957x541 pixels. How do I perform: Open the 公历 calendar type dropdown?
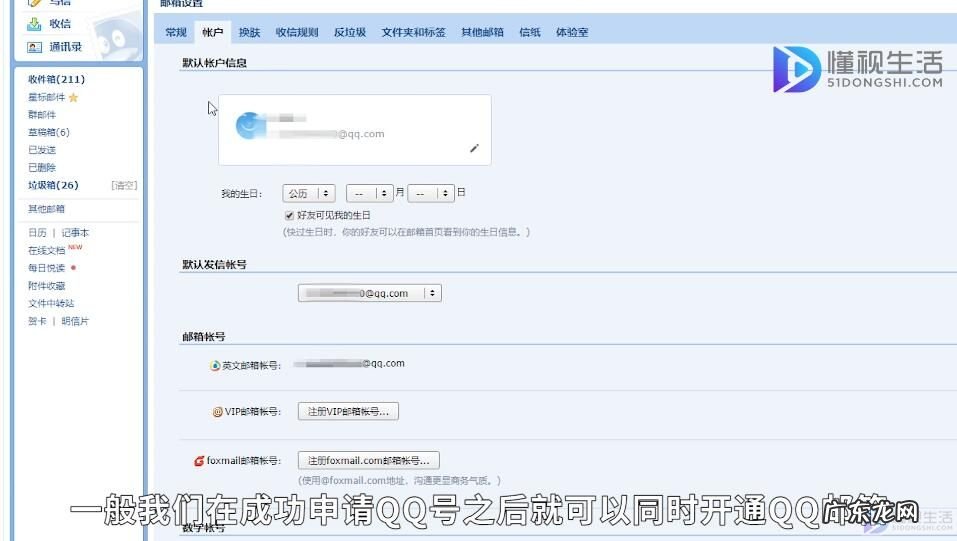[309, 194]
